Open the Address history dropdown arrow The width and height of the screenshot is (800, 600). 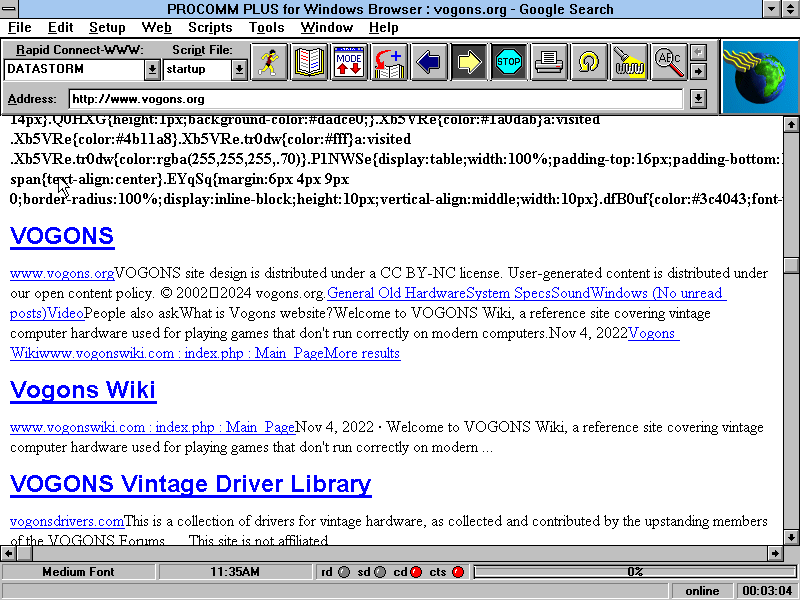[698, 98]
